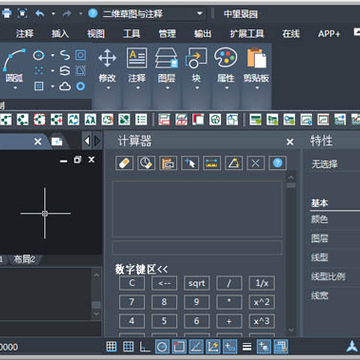Toggle dynamic UCS lightning-axes icon
Screen dimensions: 360x360
pyautogui.click(x=213, y=347)
